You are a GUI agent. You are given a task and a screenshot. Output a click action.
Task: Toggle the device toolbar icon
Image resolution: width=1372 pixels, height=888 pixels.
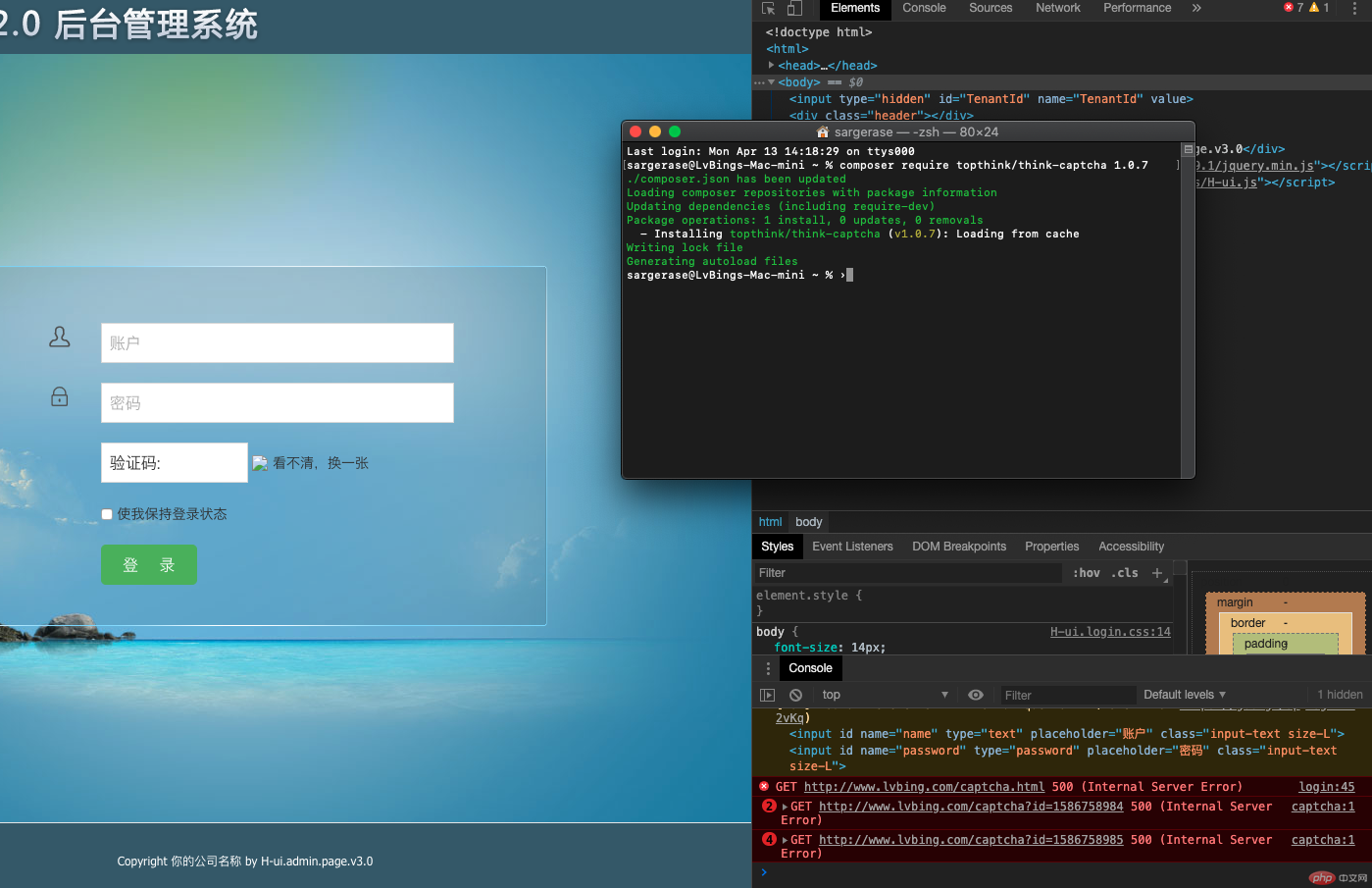point(794,8)
